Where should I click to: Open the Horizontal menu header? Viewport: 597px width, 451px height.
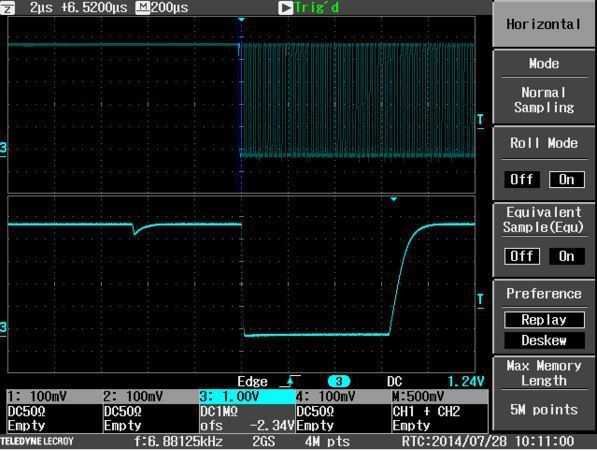(x=544, y=24)
